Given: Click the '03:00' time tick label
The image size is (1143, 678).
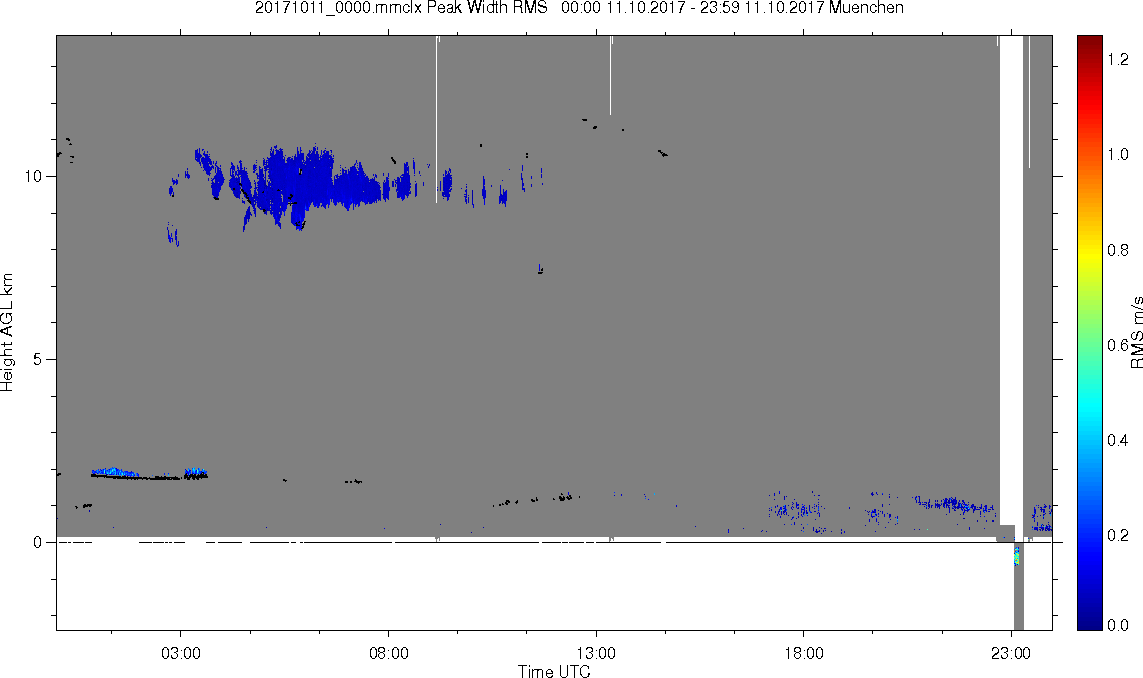Looking at the screenshot, I should pyautogui.click(x=181, y=653).
